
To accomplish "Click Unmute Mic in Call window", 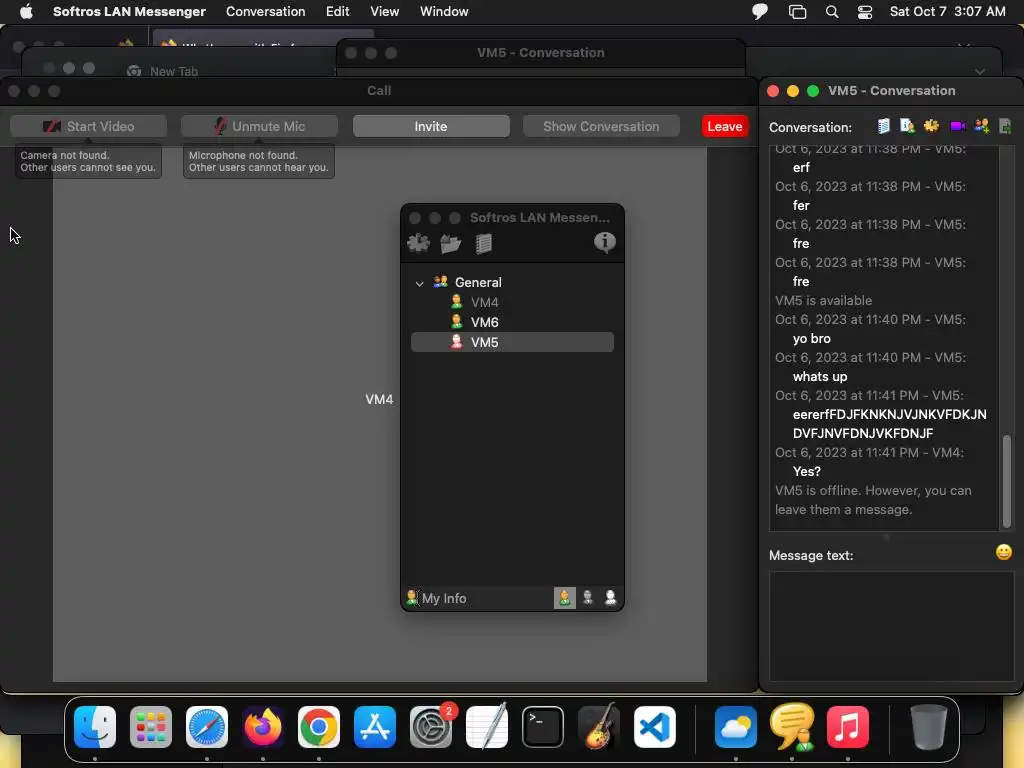I will point(259,126).
